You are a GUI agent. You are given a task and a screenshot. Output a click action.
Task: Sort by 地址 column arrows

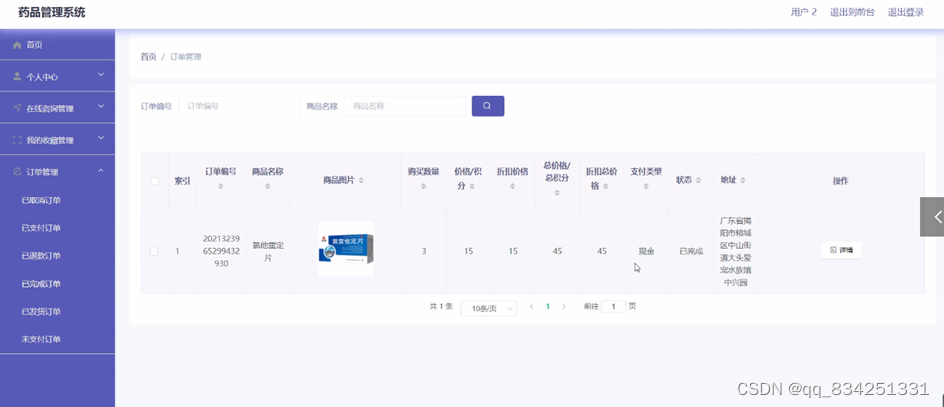[743, 181]
